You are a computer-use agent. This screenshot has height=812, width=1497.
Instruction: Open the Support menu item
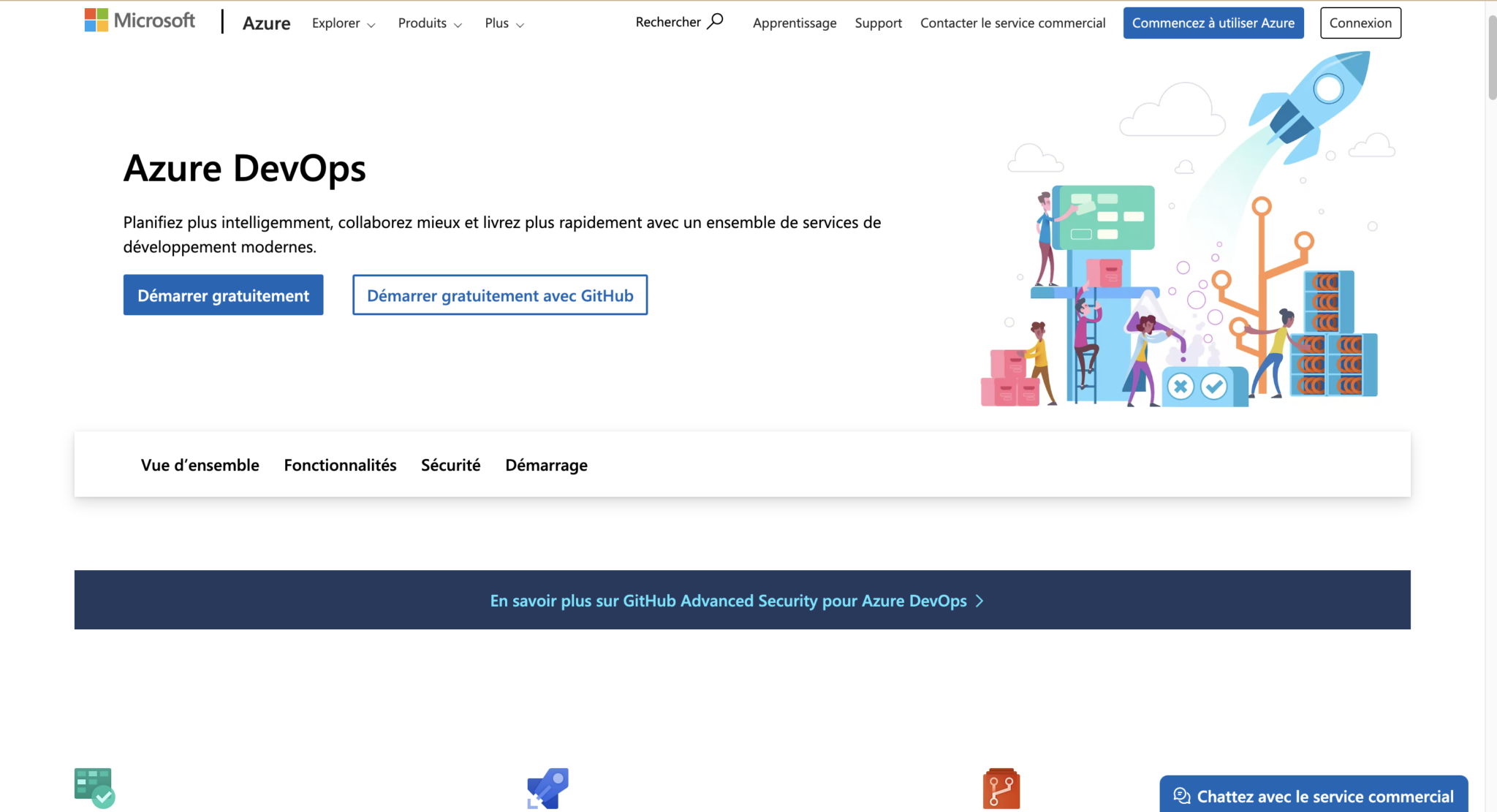(x=878, y=23)
